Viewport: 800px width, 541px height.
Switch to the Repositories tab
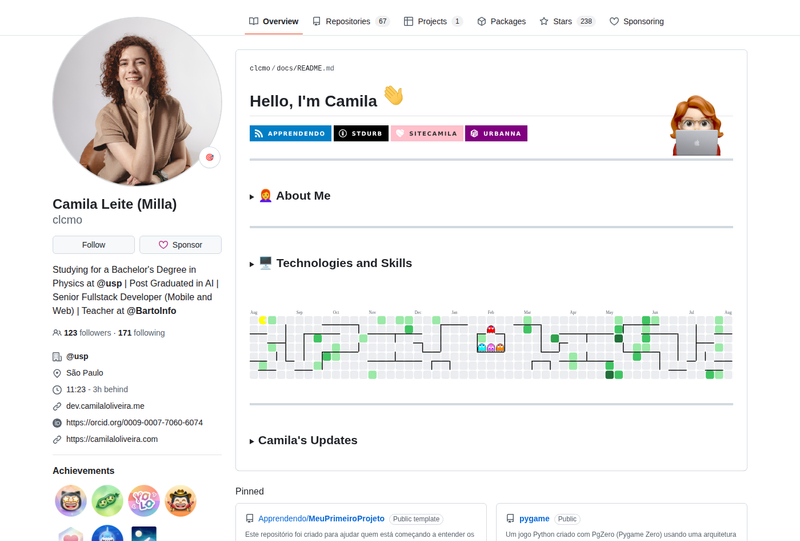351,21
